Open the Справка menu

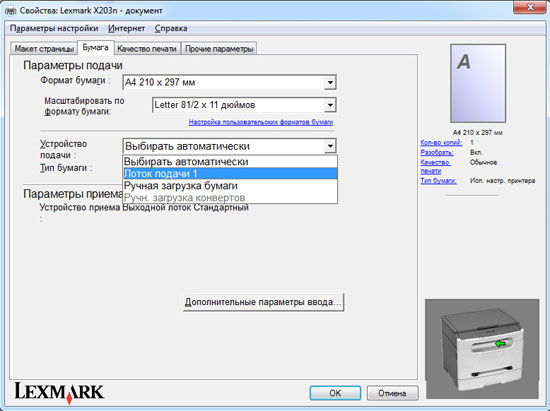coord(171,28)
